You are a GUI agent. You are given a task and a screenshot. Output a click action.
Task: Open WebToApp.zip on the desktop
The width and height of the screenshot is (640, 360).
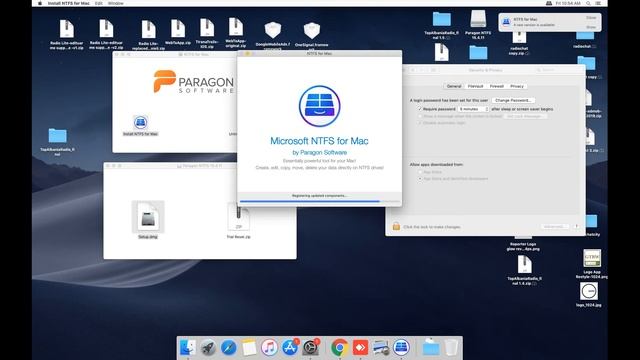pyautogui.click(x=178, y=29)
